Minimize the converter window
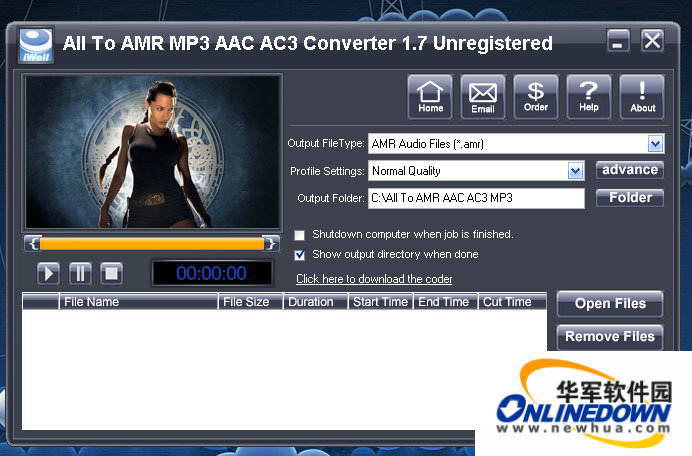 click(618, 41)
